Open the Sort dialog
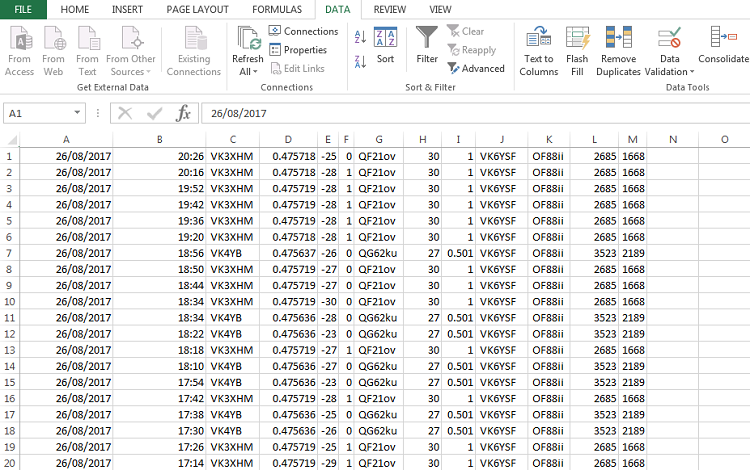Image resolution: width=750 pixels, height=470 pixels. click(x=386, y=48)
